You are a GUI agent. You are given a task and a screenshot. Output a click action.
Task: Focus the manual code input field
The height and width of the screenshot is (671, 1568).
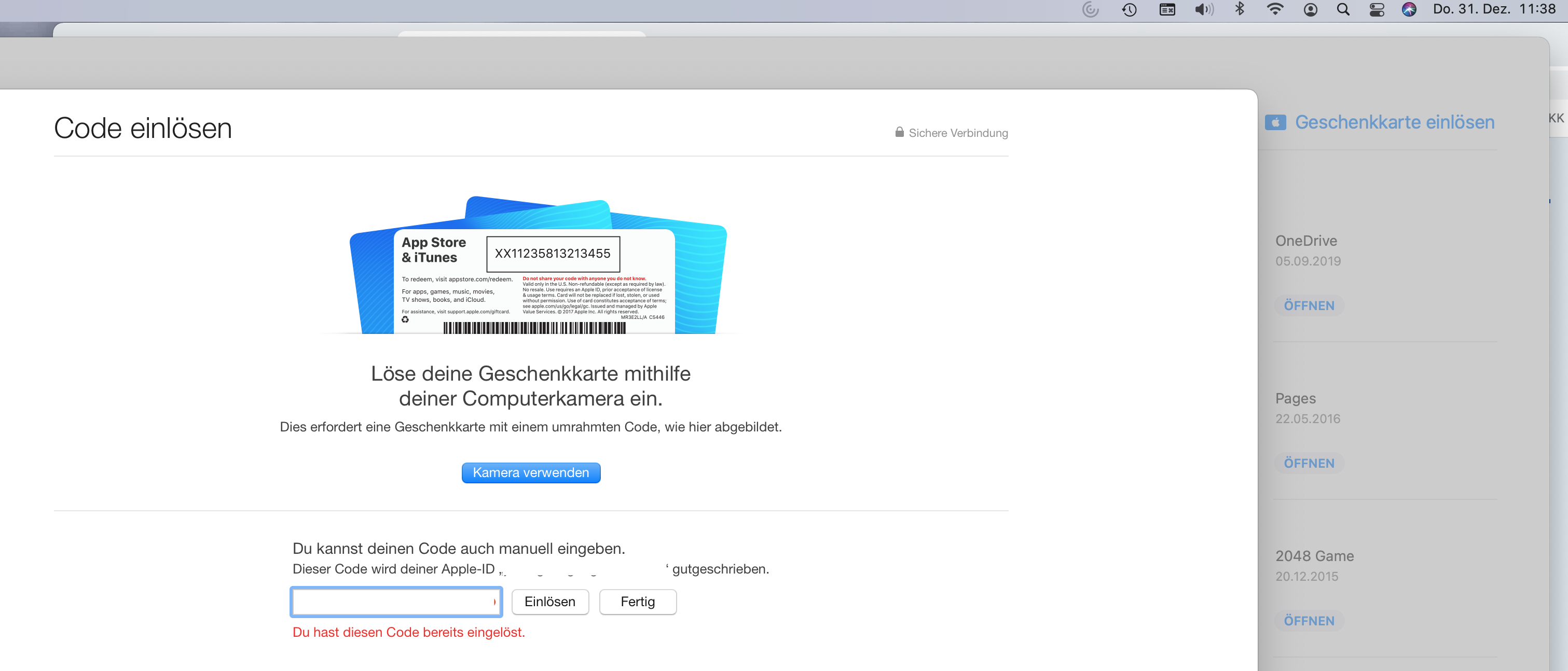coord(396,602)
